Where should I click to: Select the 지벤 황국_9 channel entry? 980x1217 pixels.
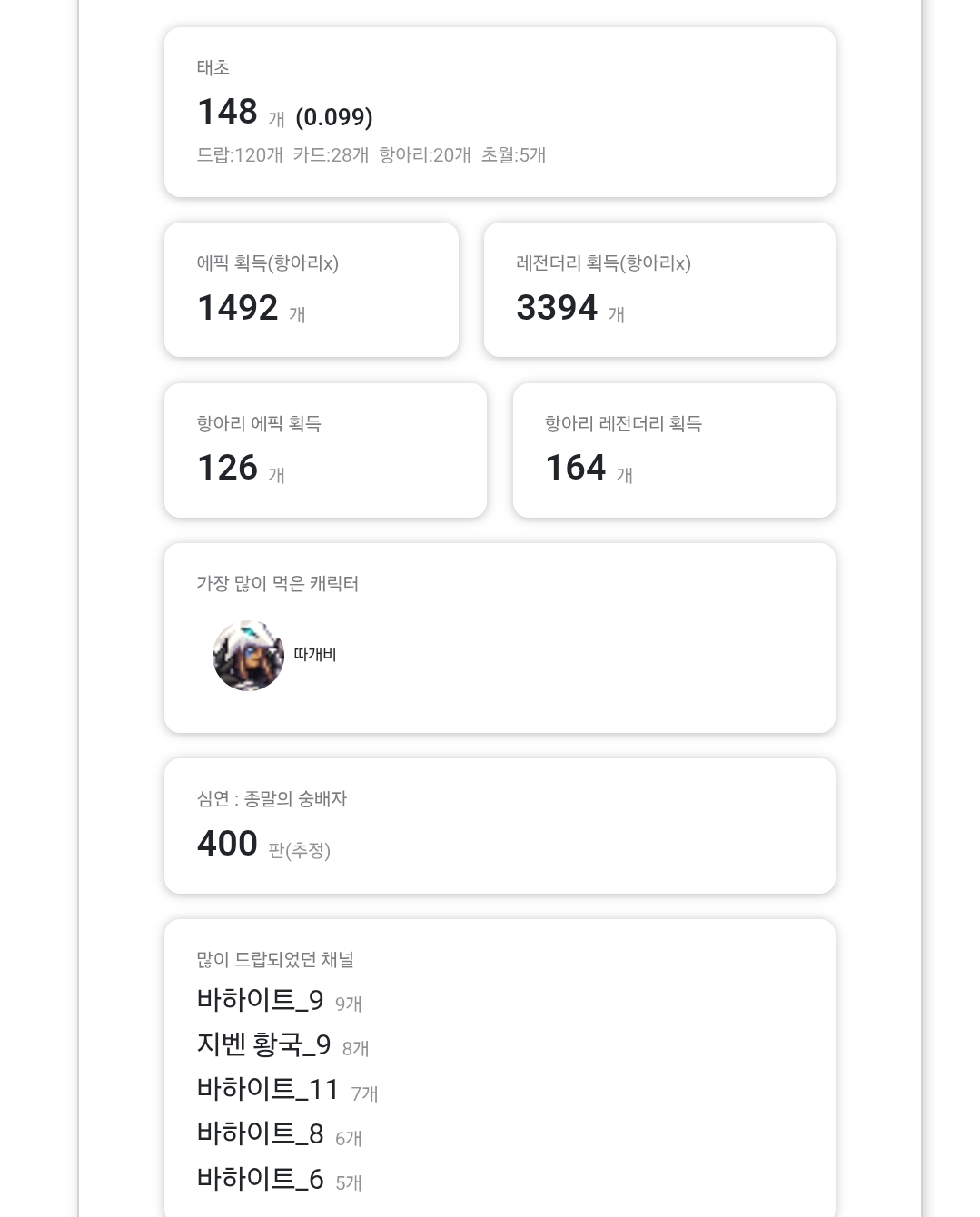coord(263,1044)
